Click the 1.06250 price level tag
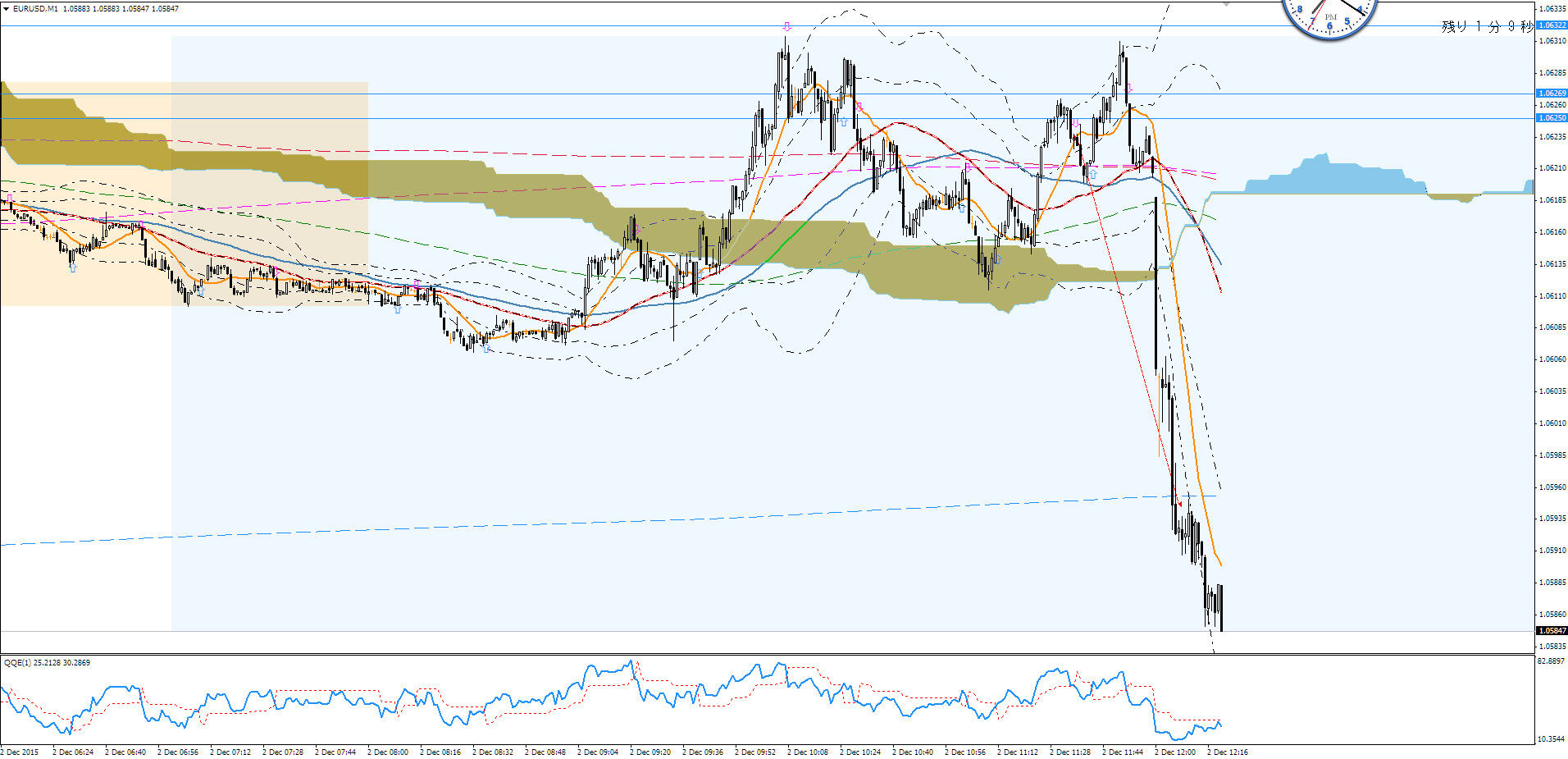1568x759 pixels. [x=1551, y=118]
